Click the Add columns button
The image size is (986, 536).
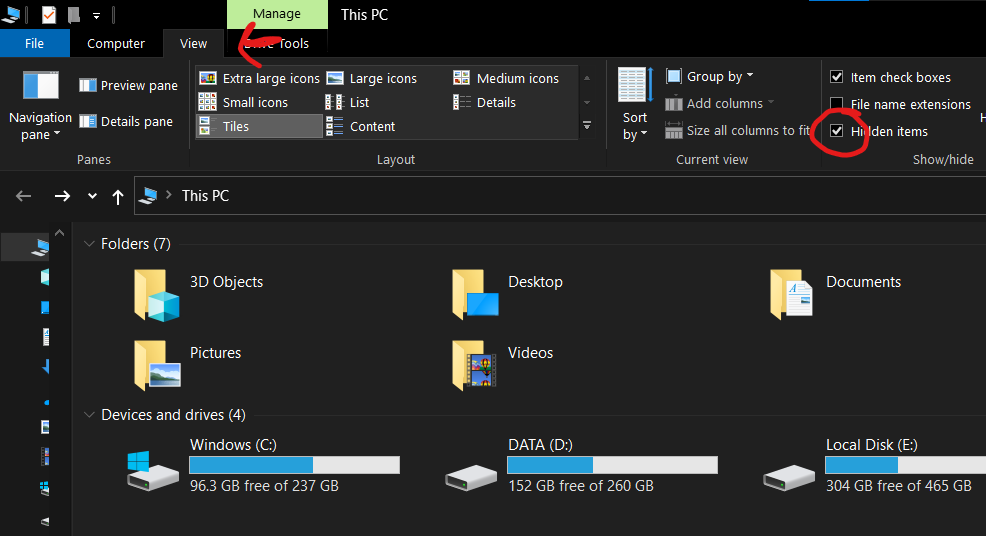tap(716, 103)
